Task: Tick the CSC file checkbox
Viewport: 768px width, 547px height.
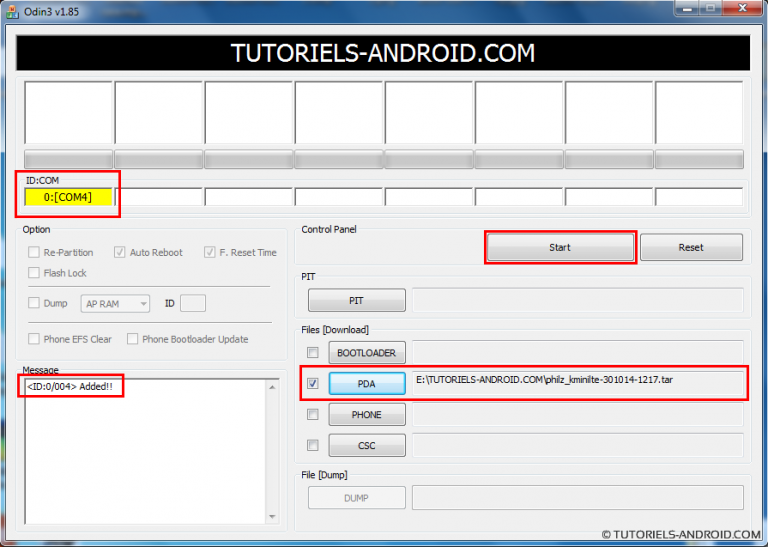Action: pos(312,445)
